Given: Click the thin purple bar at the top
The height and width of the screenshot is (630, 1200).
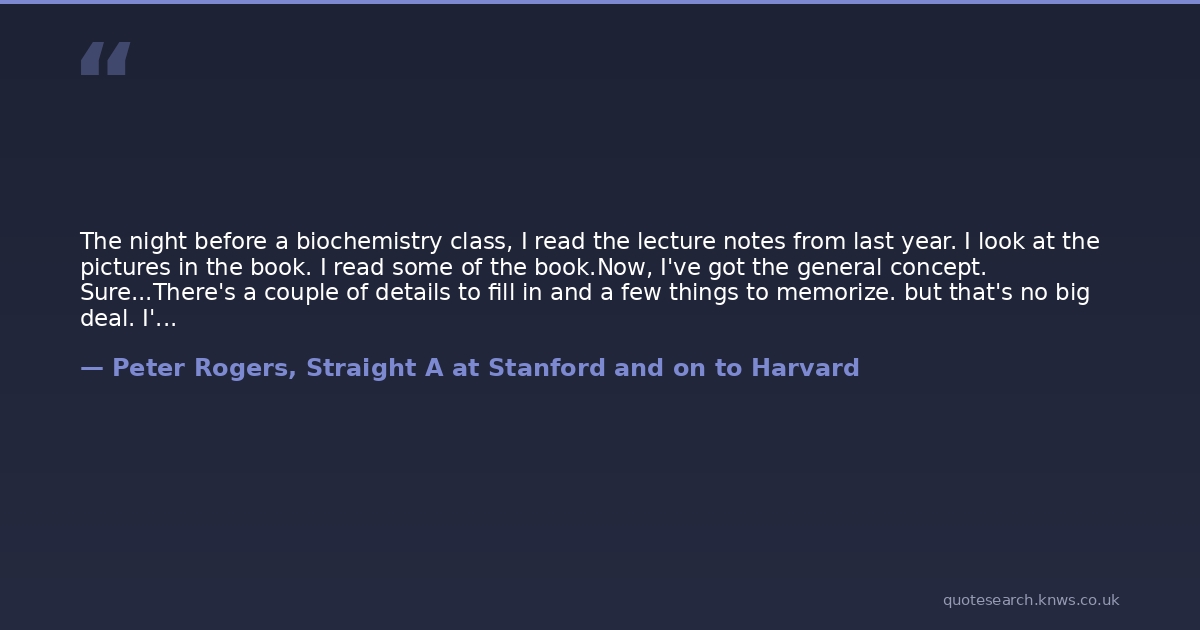Looking at the screenshot, I should 600,2.
